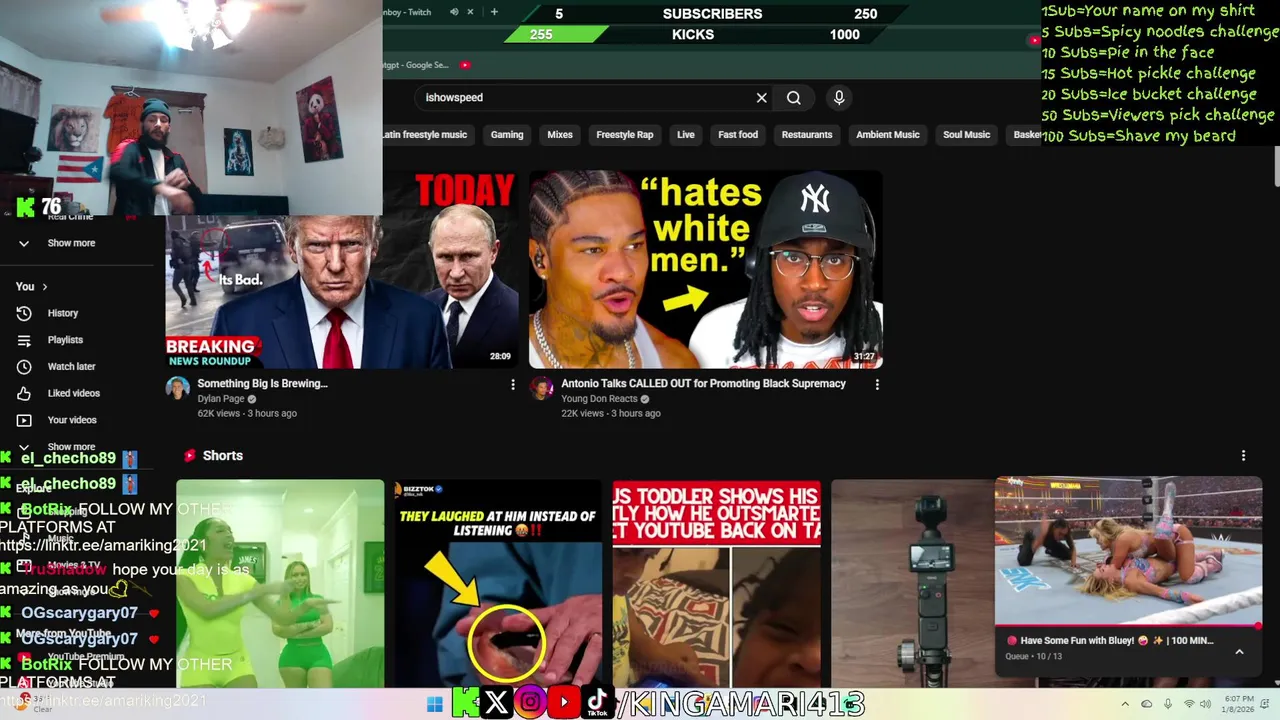Click Young Don Reacts channel avatar
The width and height of the screenshot is (1280, 720).
(541, 389)
